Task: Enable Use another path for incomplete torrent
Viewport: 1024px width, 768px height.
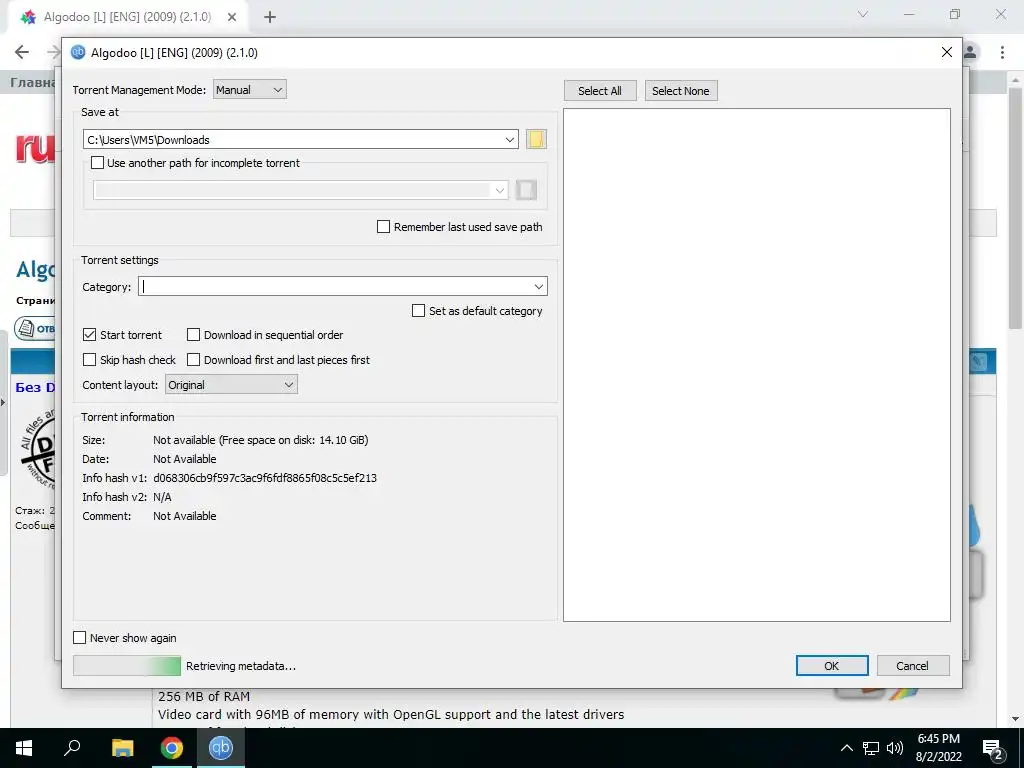Action: (x=97, y=163)
